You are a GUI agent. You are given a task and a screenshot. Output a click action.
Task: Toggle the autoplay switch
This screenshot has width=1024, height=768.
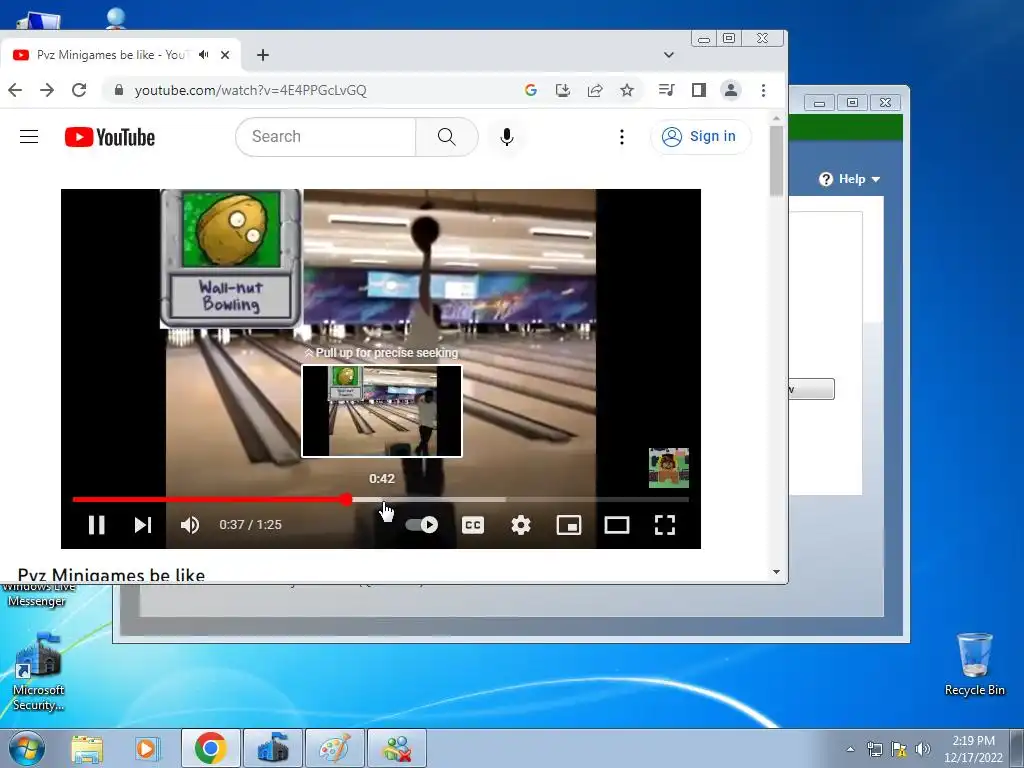[422, 524]
